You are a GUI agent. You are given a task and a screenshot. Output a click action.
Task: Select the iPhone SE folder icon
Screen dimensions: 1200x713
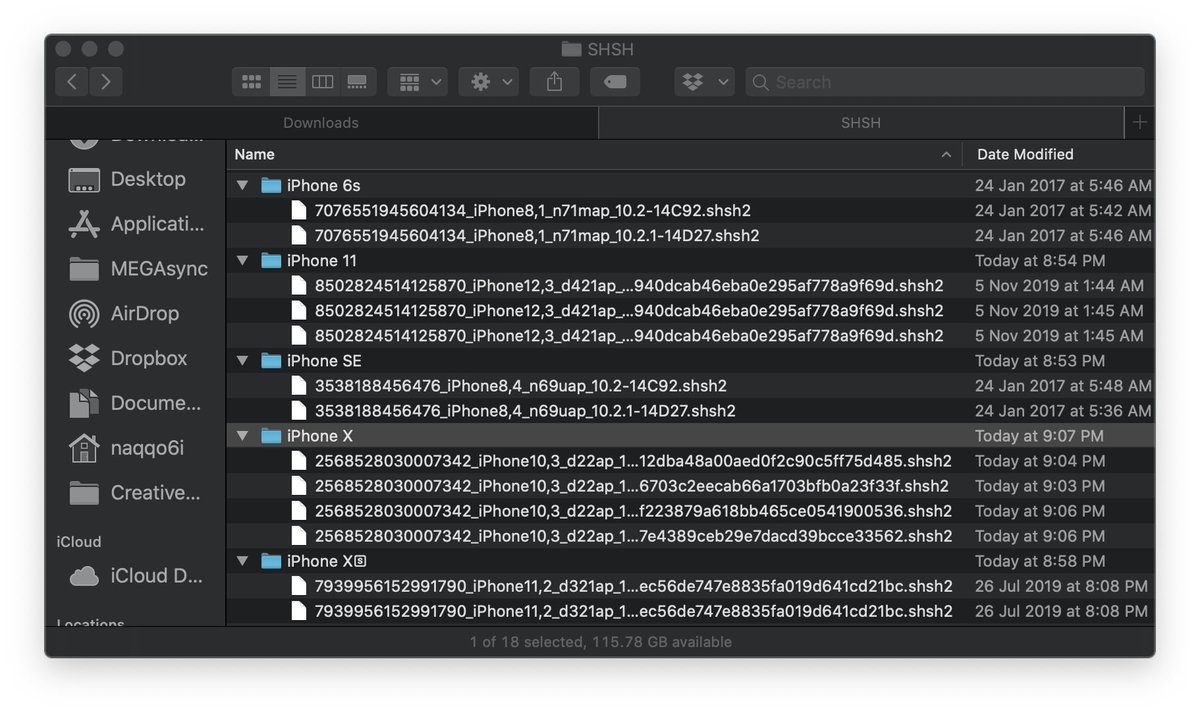click(271, 360)
